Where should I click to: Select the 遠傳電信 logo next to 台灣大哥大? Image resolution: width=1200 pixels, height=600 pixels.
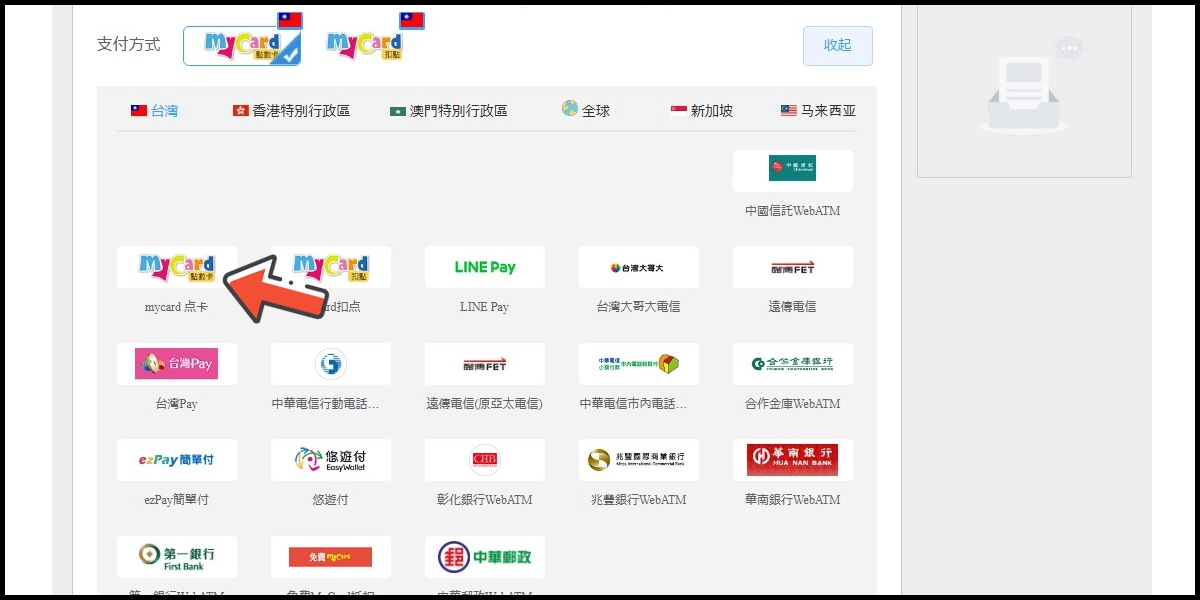pyautogui.click(x=793, y=267)
